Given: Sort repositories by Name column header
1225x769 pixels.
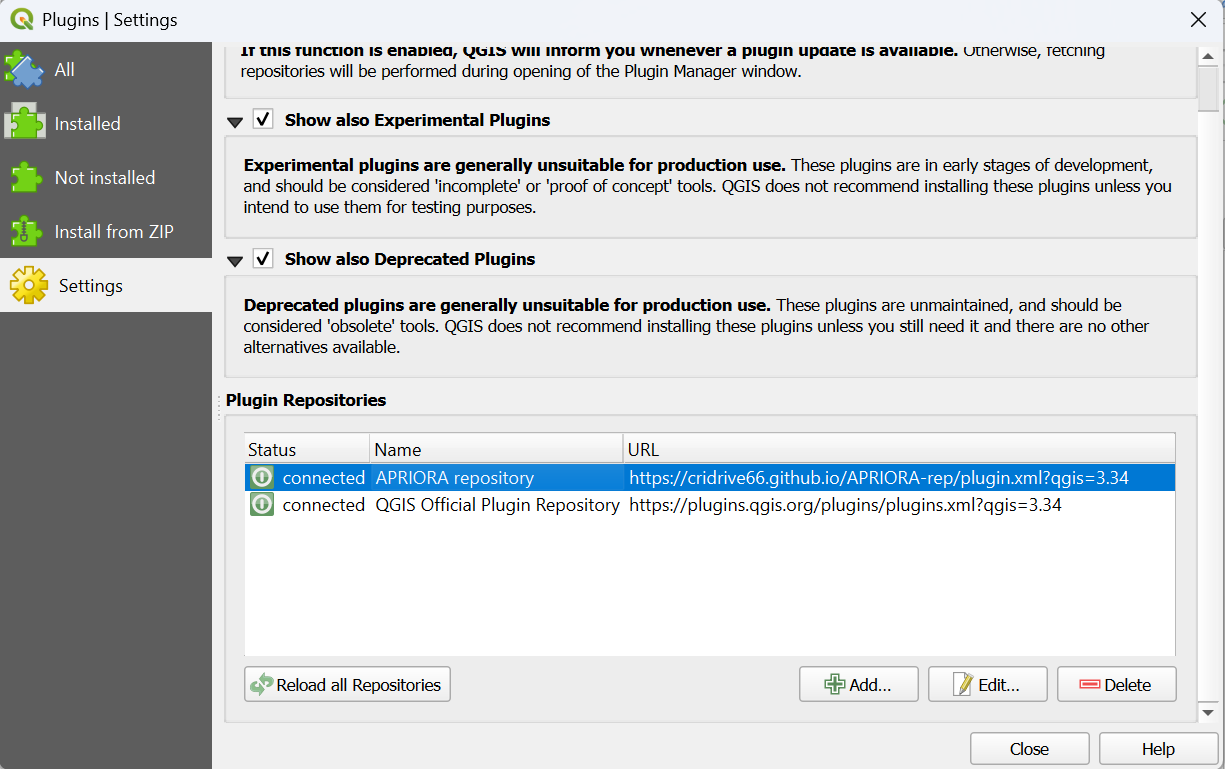Looking at the screenshot, I should pyautogui.click(x=496, y=449).
